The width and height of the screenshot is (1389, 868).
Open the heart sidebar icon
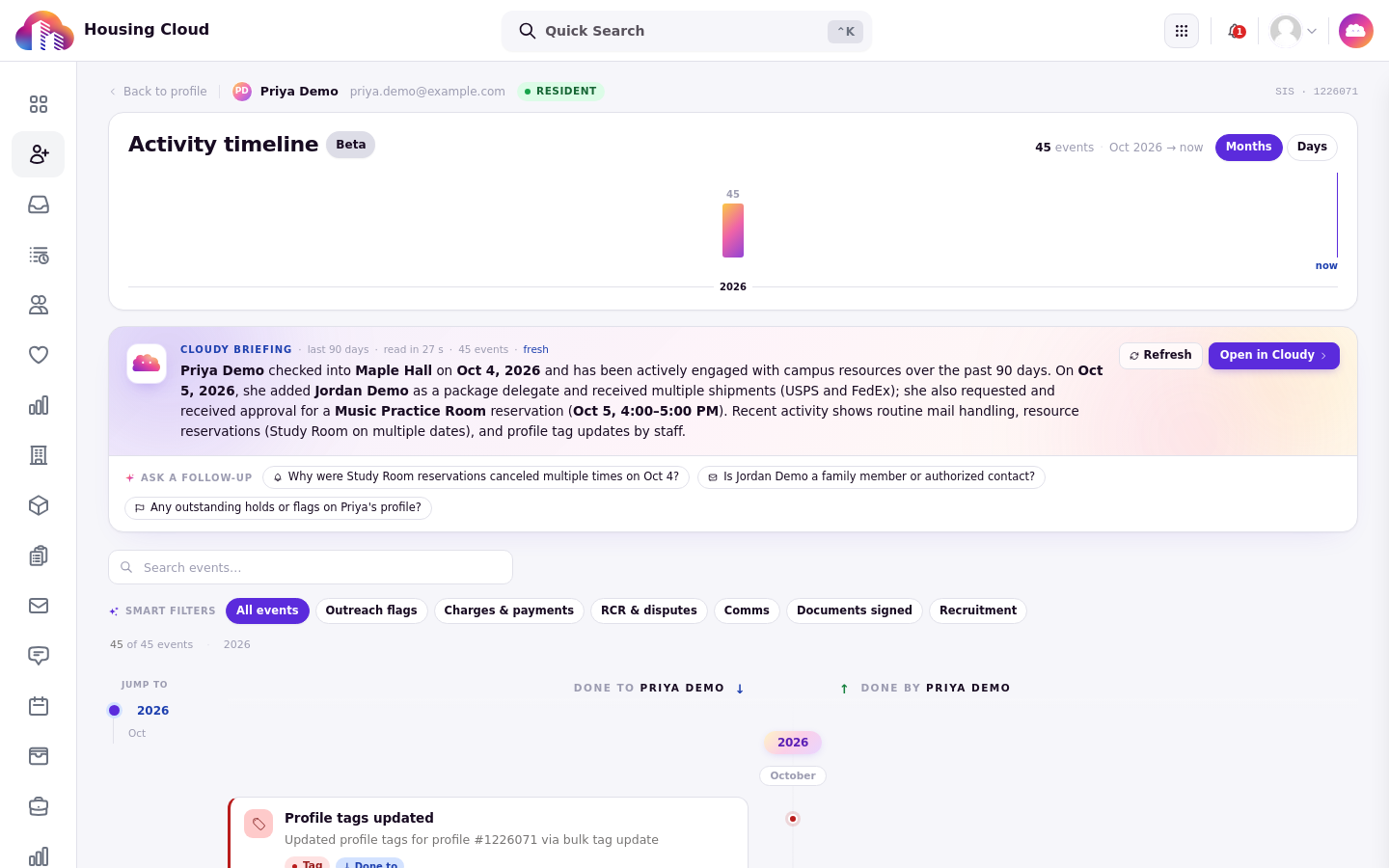coord(39,355)
